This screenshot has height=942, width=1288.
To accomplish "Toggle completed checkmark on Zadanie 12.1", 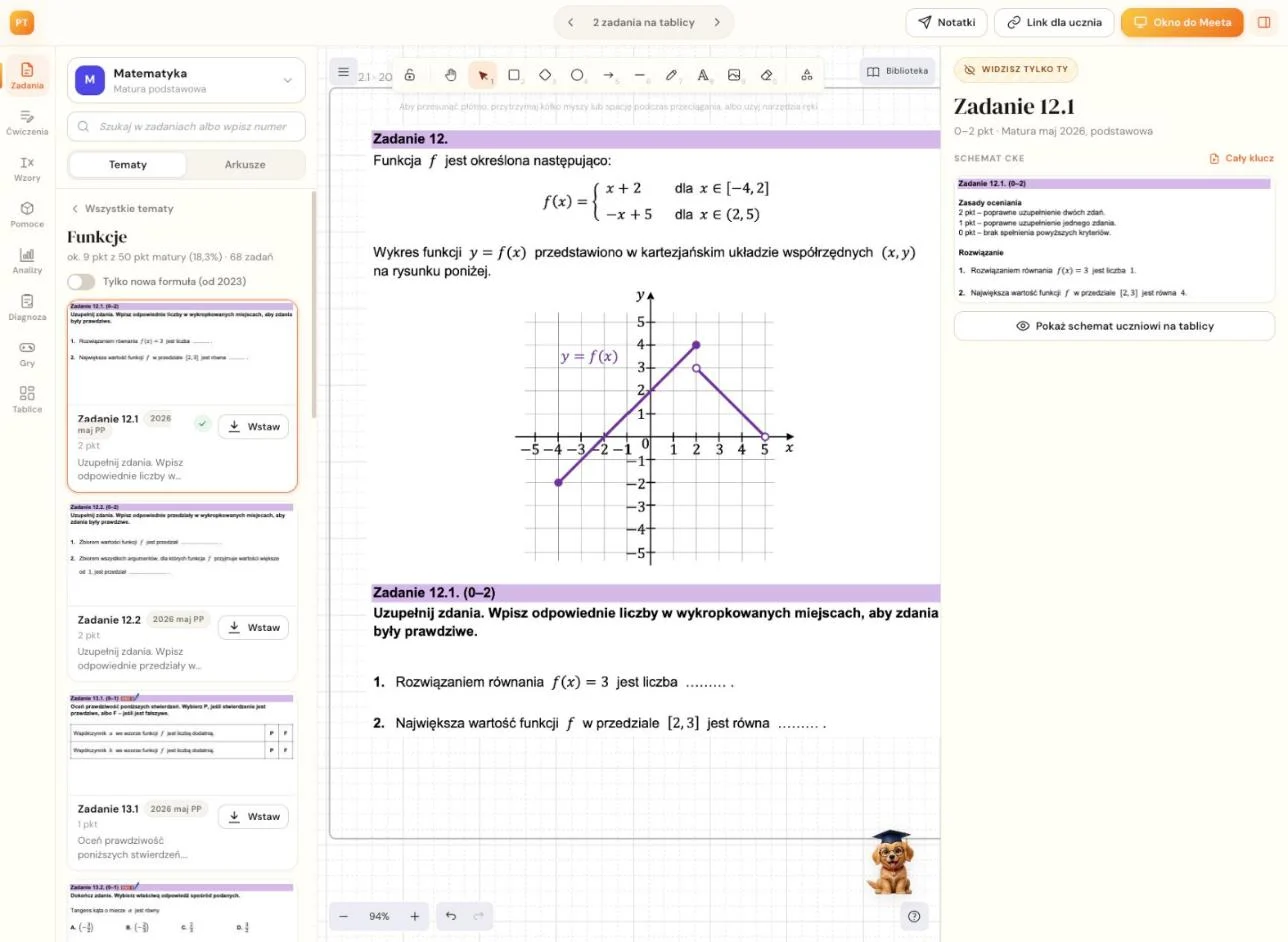I will pyautogui.click(x=203, y=425).
